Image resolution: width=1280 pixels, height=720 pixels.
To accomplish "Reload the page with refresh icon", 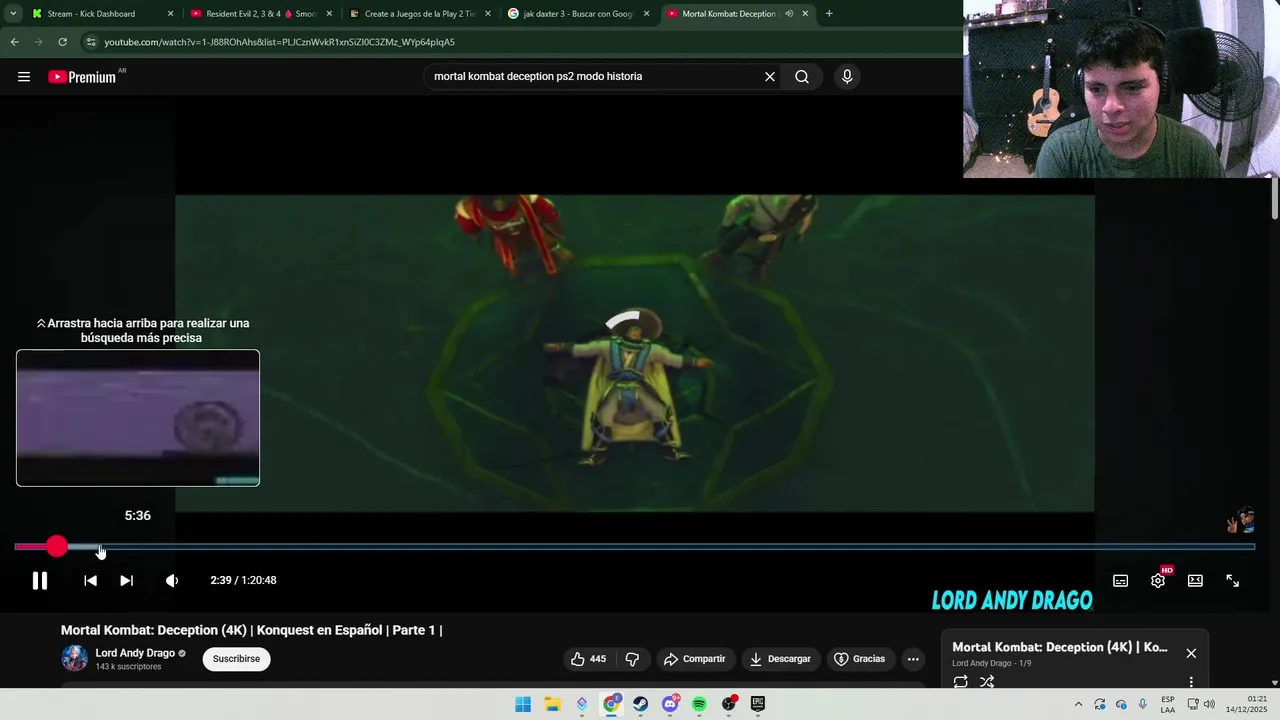I will click(62, 42).
